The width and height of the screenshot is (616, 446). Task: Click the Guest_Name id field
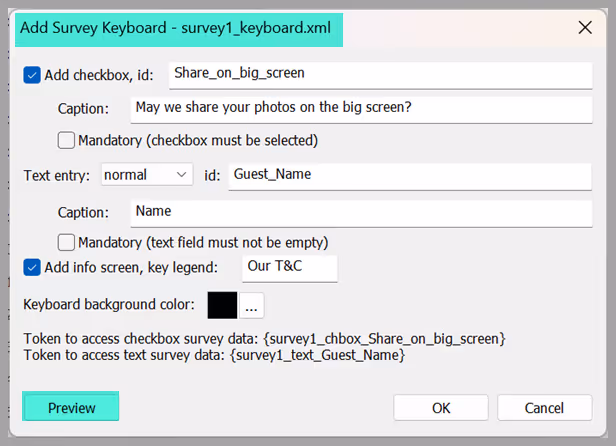coord(410,176)
